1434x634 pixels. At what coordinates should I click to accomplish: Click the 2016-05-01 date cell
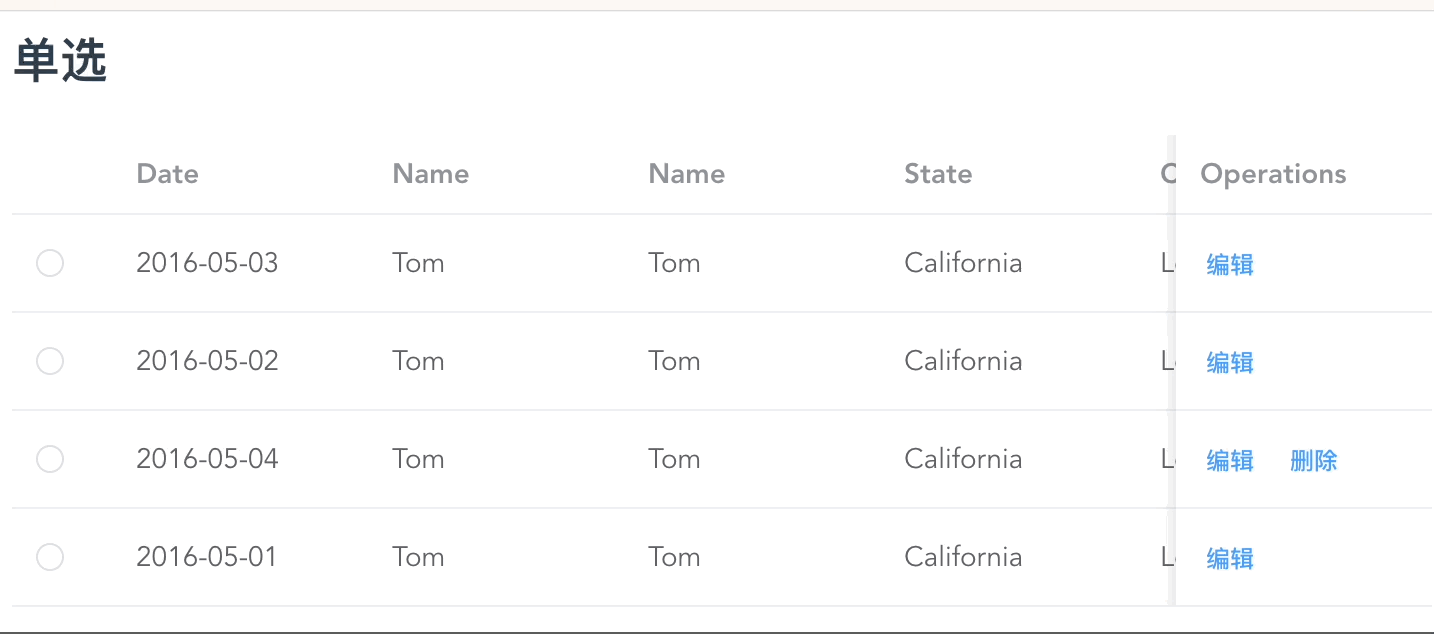[x=206, y=557]
